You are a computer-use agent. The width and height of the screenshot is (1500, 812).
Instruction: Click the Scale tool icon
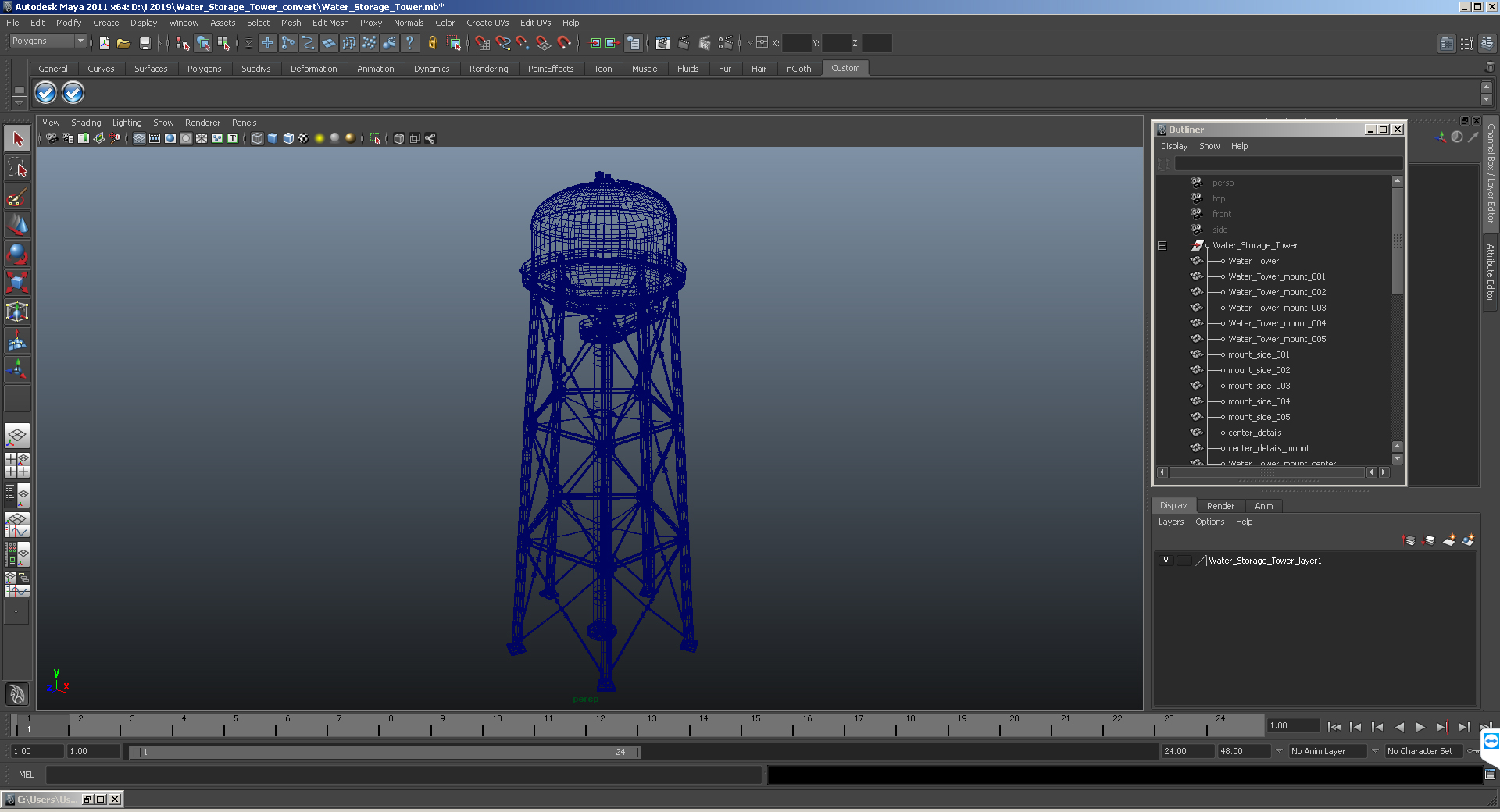(17, 282)
